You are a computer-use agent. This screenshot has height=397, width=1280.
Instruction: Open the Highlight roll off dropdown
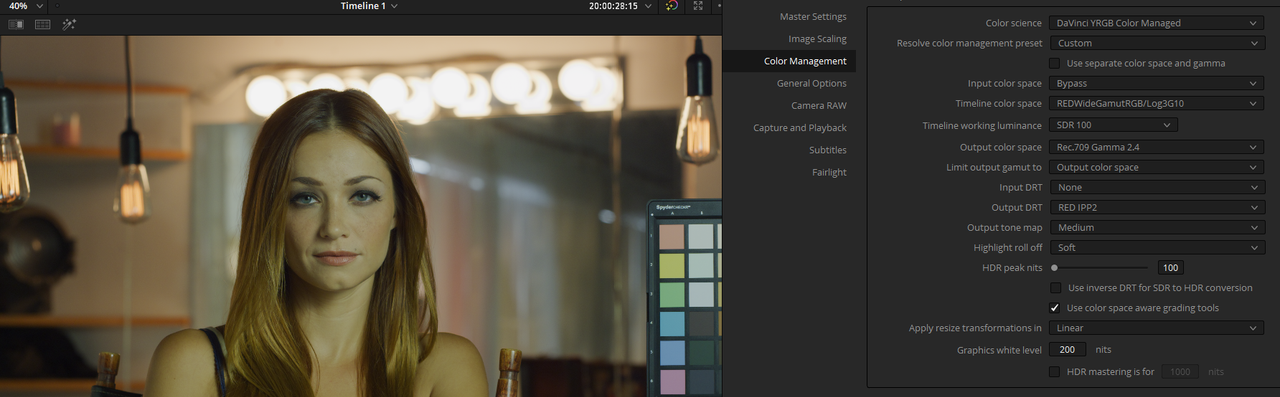tap(1157, 247)
